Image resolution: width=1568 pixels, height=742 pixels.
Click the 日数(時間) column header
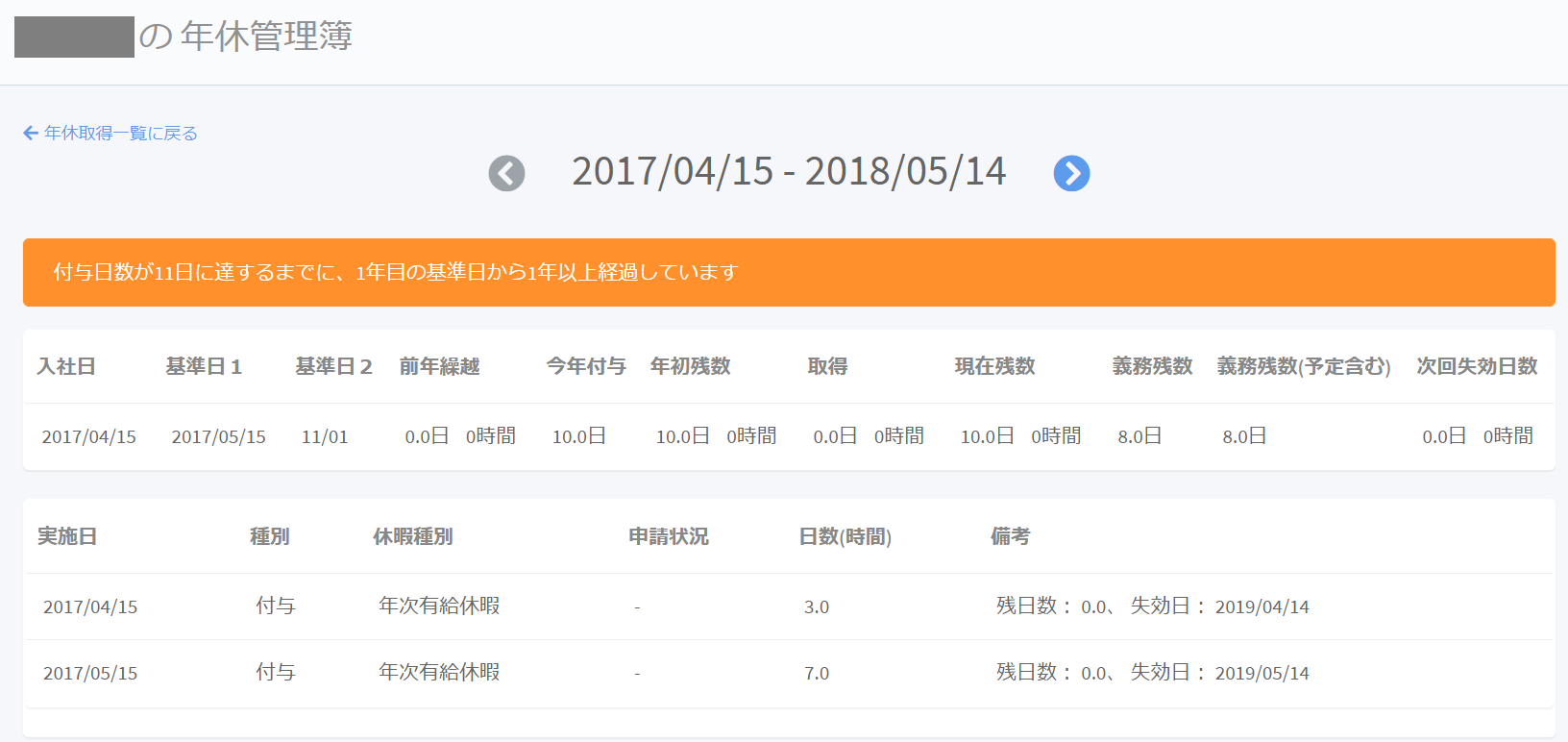click(x=845, y=536)
